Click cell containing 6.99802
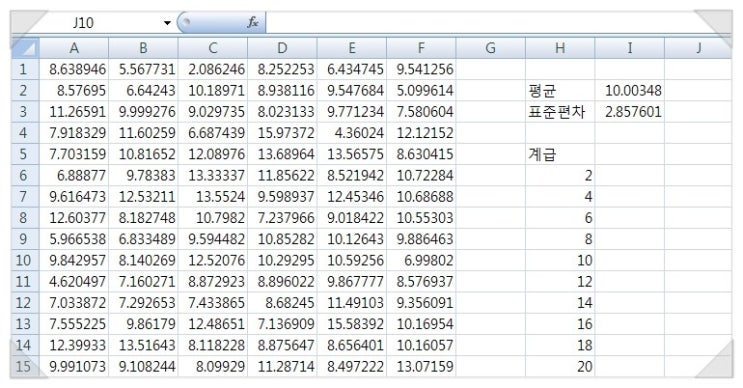 coord(421,260)
